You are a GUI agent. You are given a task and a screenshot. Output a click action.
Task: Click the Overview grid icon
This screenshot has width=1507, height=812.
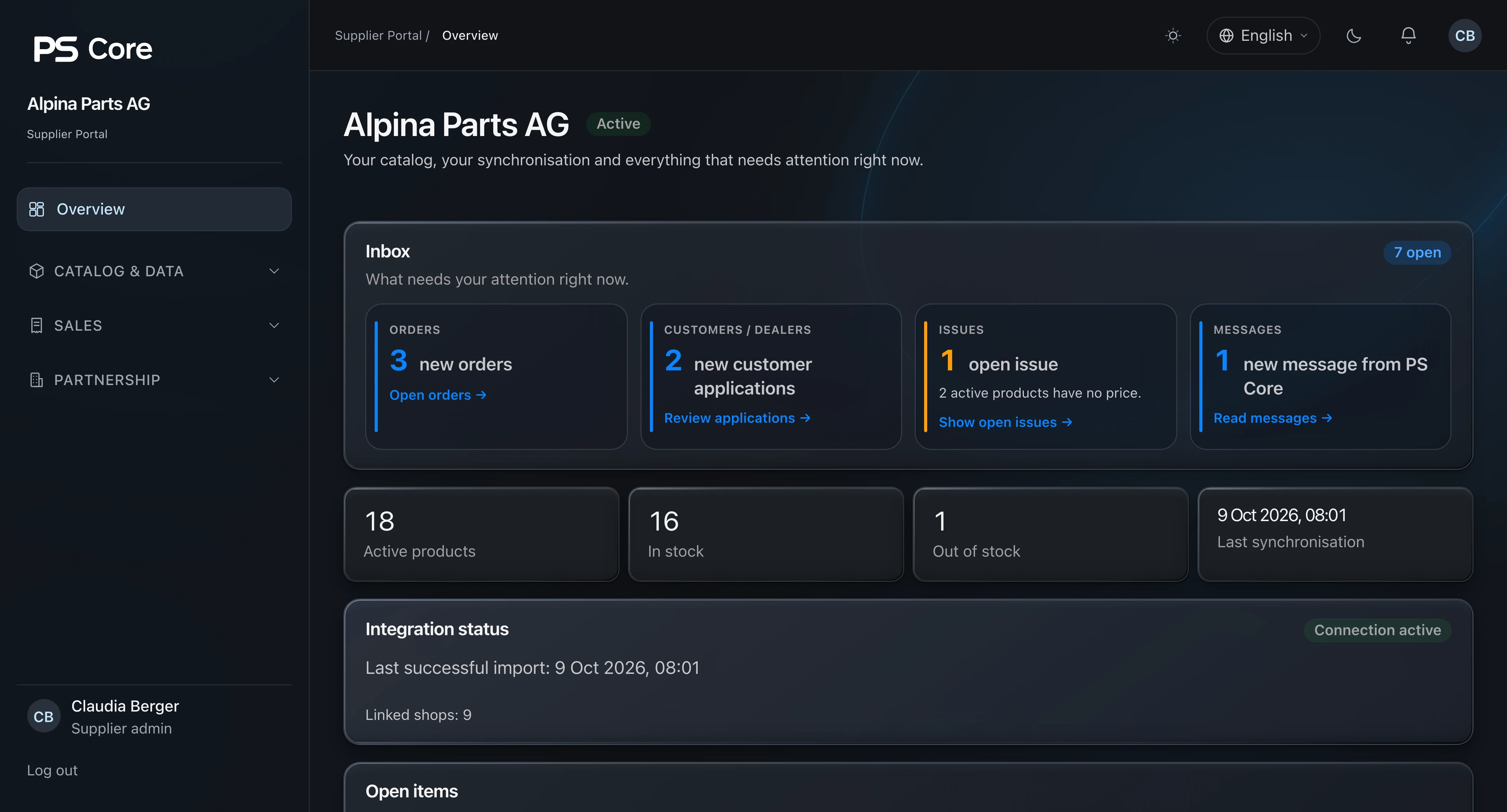tap(36, 209)
